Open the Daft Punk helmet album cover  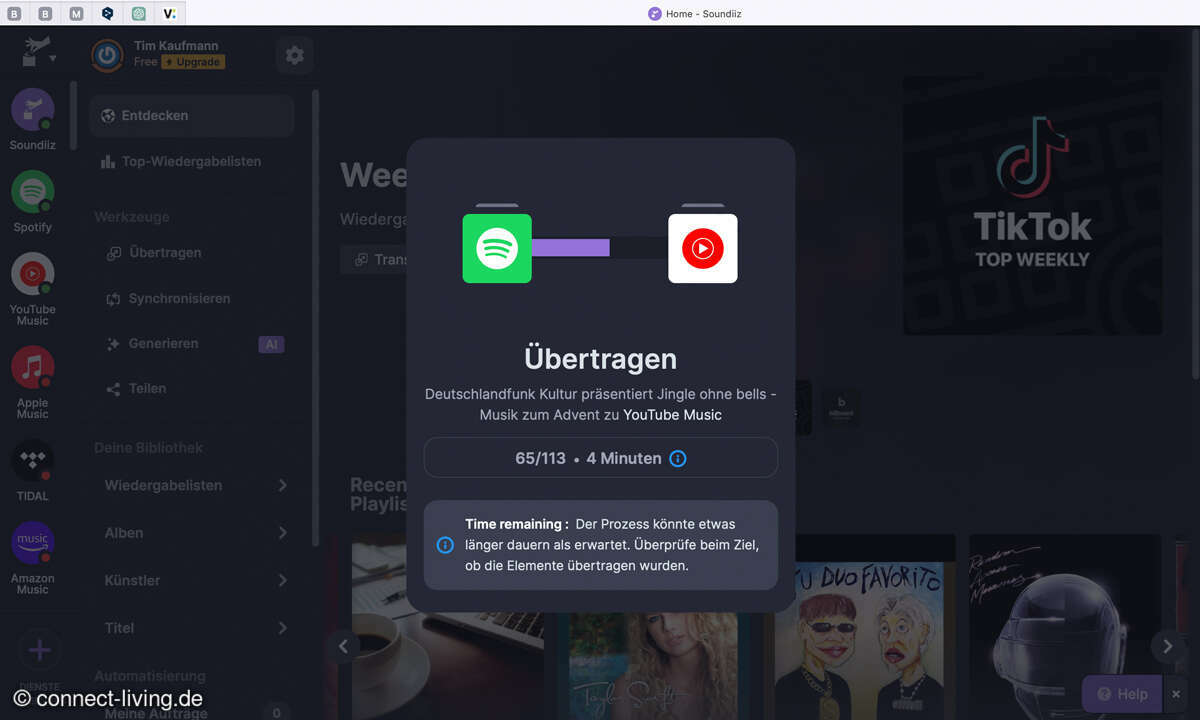click(1065, 627)
